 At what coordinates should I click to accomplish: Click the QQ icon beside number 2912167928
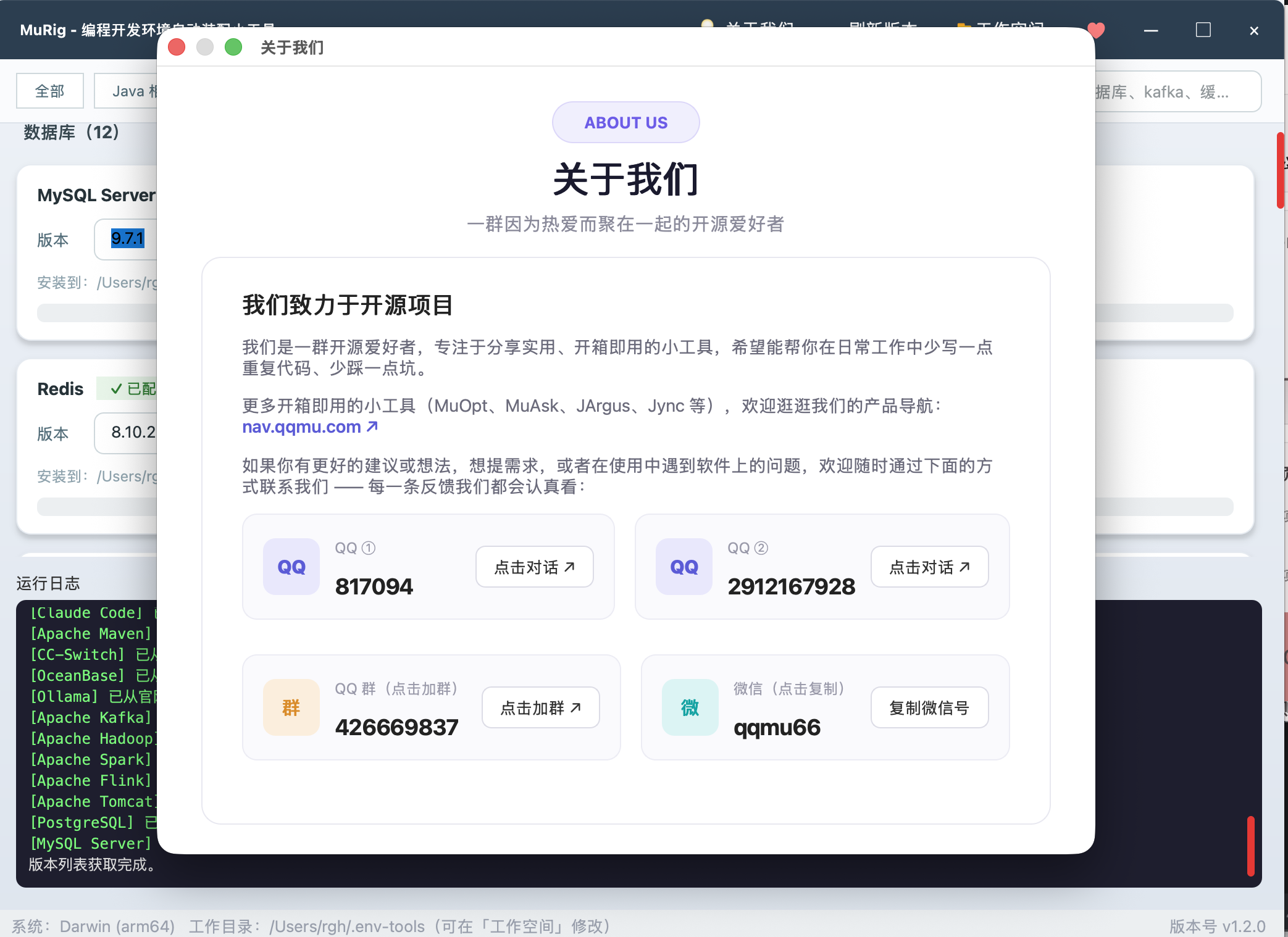tap(684, 567)
